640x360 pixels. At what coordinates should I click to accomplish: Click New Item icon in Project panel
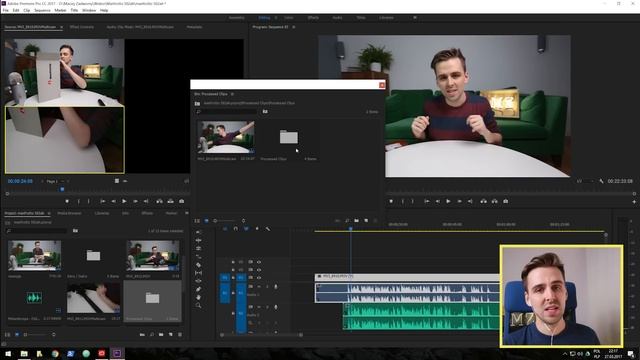point(171,334)
